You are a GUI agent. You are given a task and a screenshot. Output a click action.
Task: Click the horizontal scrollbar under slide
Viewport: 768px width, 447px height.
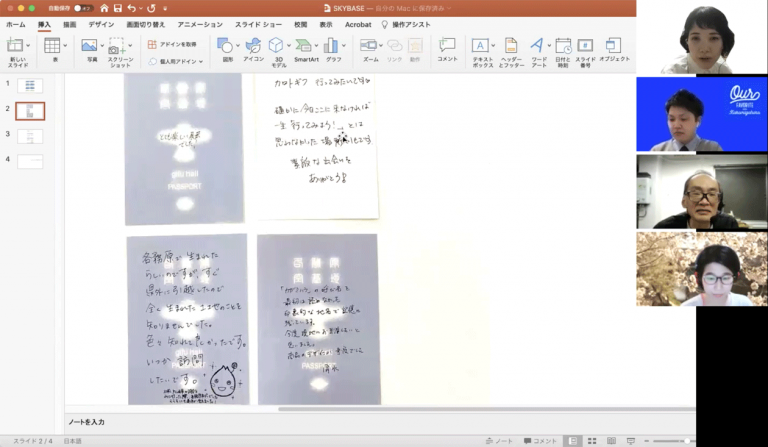[x=486, y=409]
